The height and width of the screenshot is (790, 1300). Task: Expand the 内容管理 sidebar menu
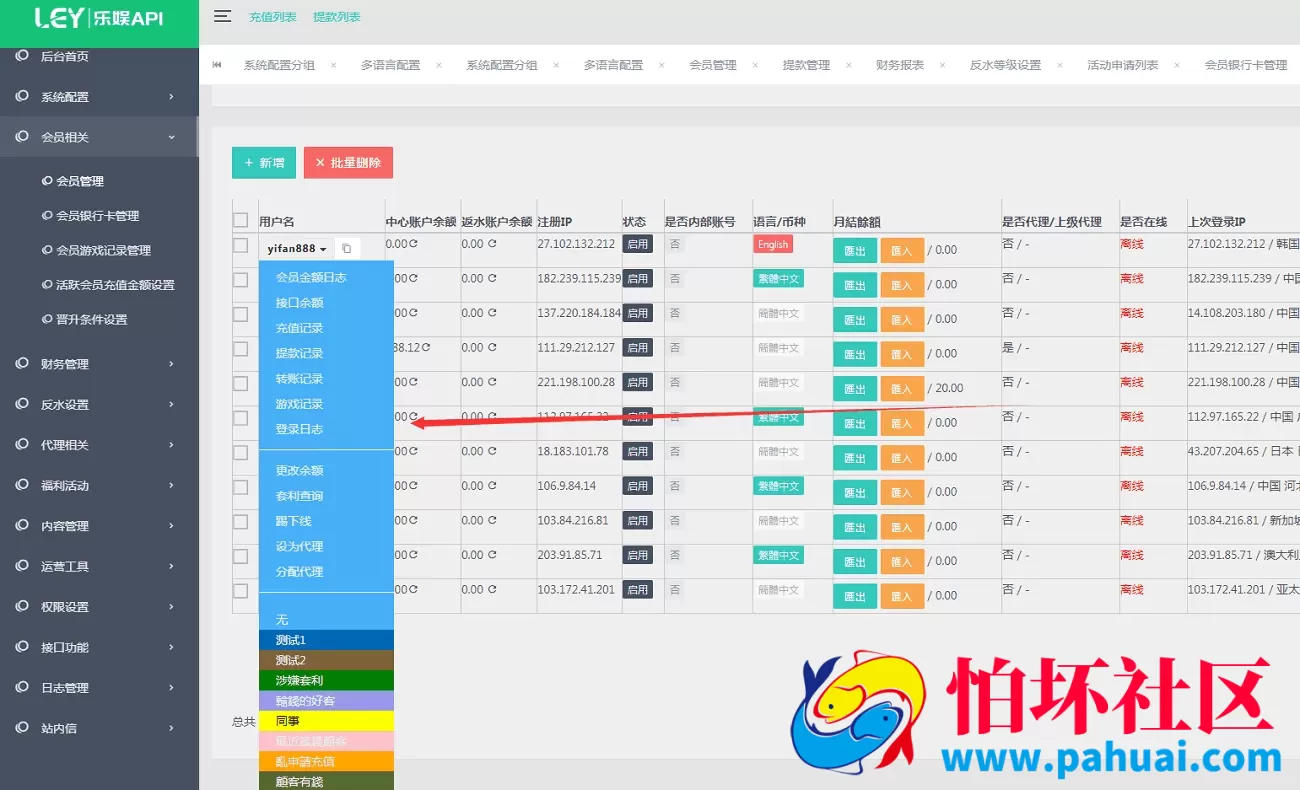(99, 526)
